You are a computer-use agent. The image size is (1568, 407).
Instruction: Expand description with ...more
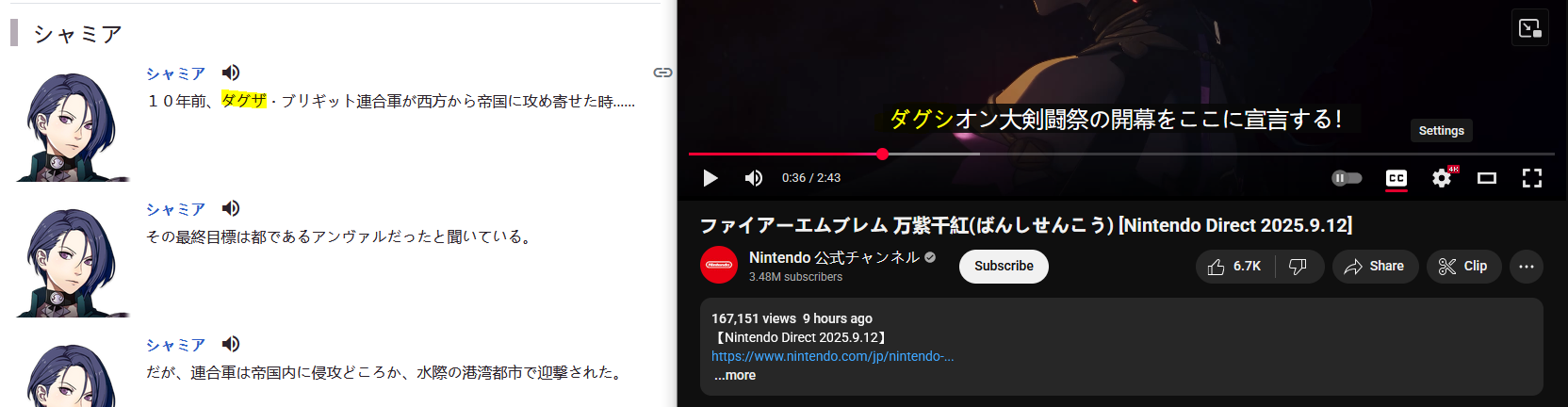pyautogui.click(x=735, y=375)
